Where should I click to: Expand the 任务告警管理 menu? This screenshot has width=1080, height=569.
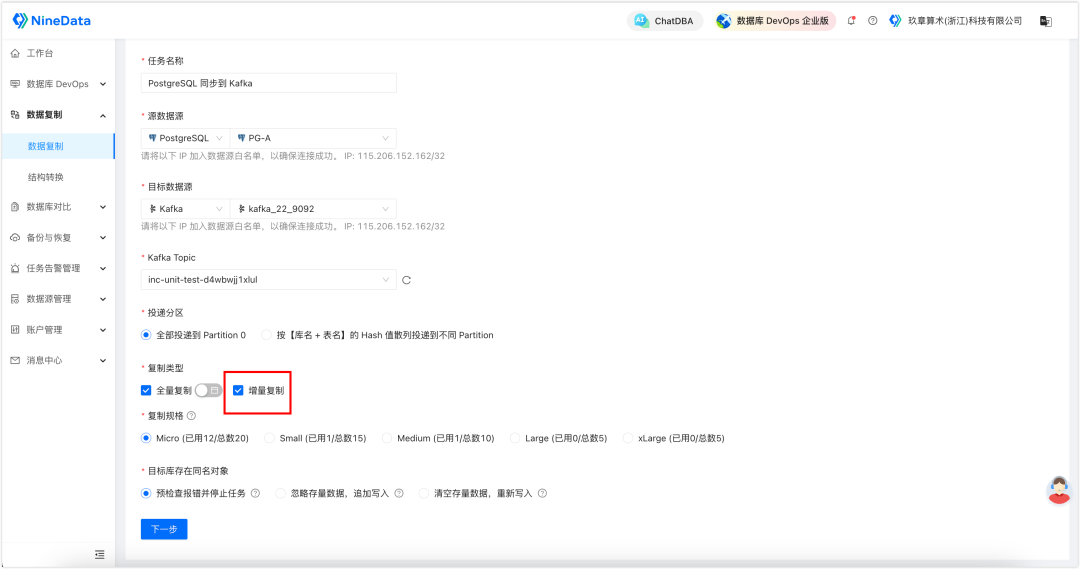[x=58, y=268]
